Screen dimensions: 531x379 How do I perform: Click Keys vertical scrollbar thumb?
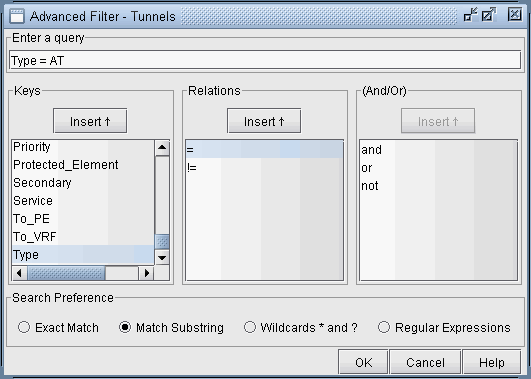[x=162, y=242]
